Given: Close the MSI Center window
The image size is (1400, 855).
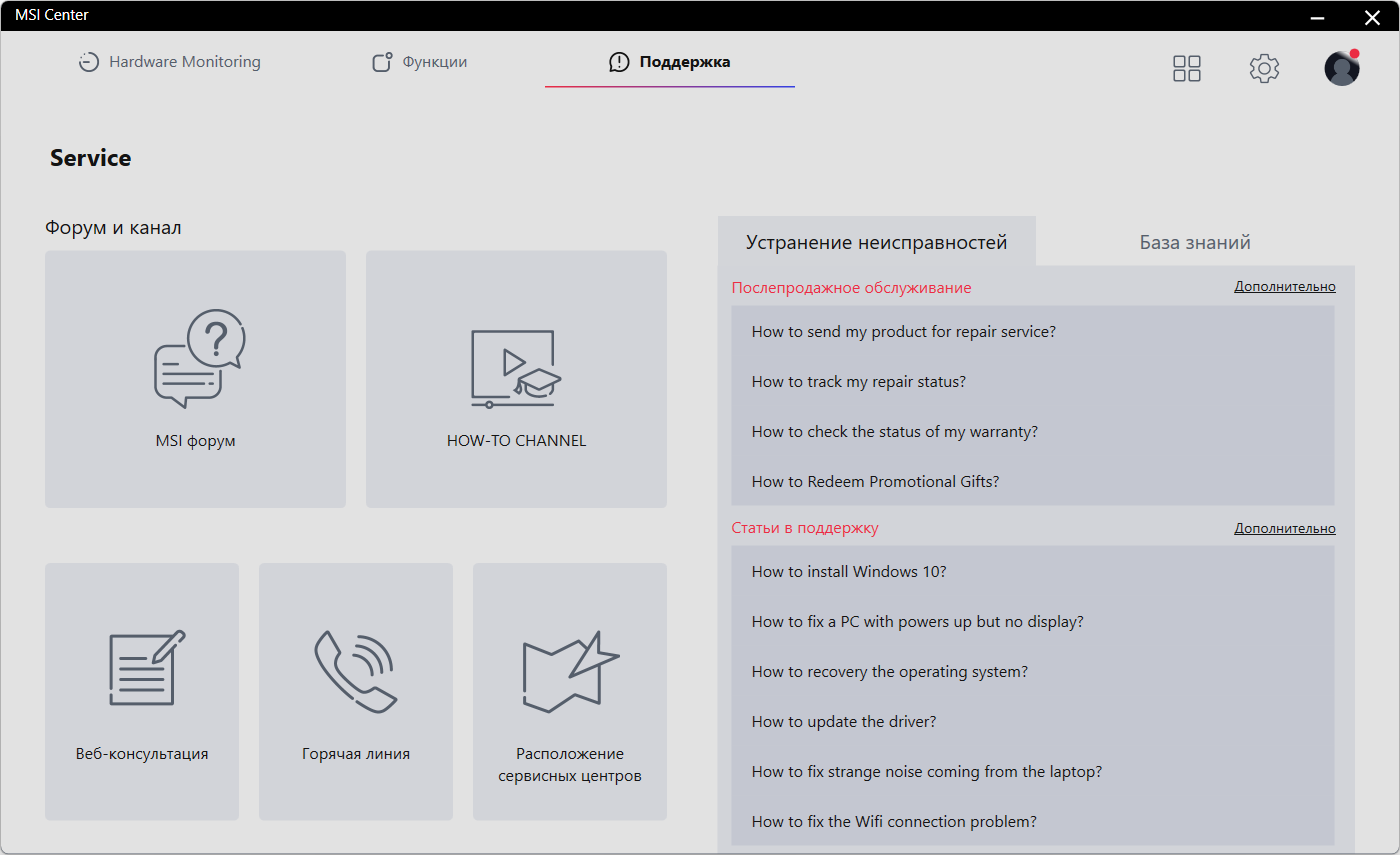Looking at the screenshot, I should [x=1371, y=17].
